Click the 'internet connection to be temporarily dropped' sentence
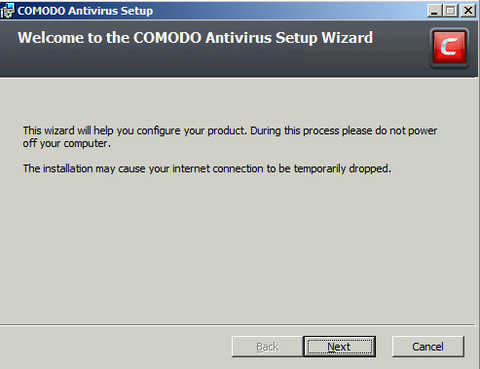480x369 pixels. point(207,169)
